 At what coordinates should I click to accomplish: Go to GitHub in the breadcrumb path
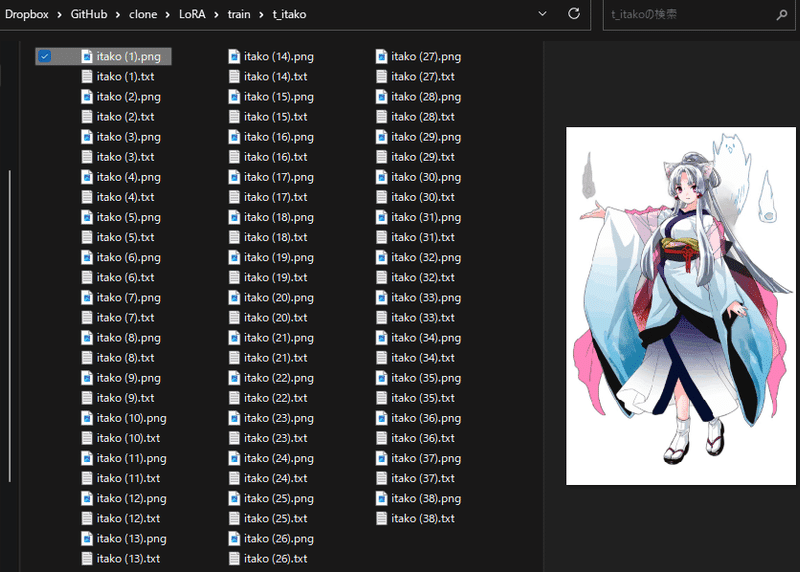pyautogui.click(x=89, y=14)
